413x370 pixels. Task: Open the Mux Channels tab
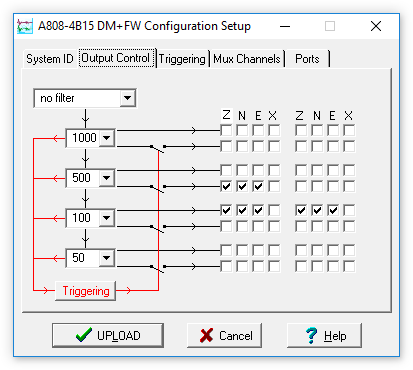click(247, 59)
